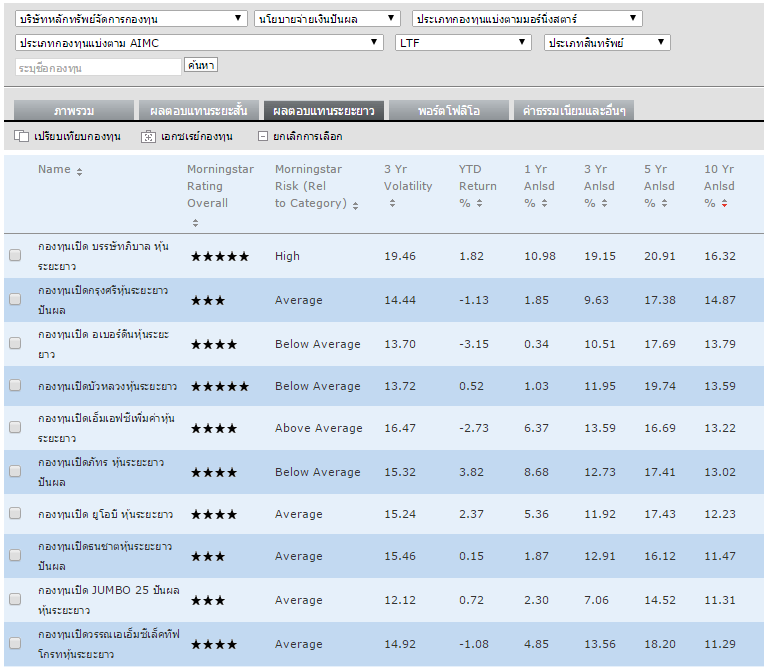Open the asset type dropdown
The width and height of the screenshot is (769, 667).
pos(607,43)
